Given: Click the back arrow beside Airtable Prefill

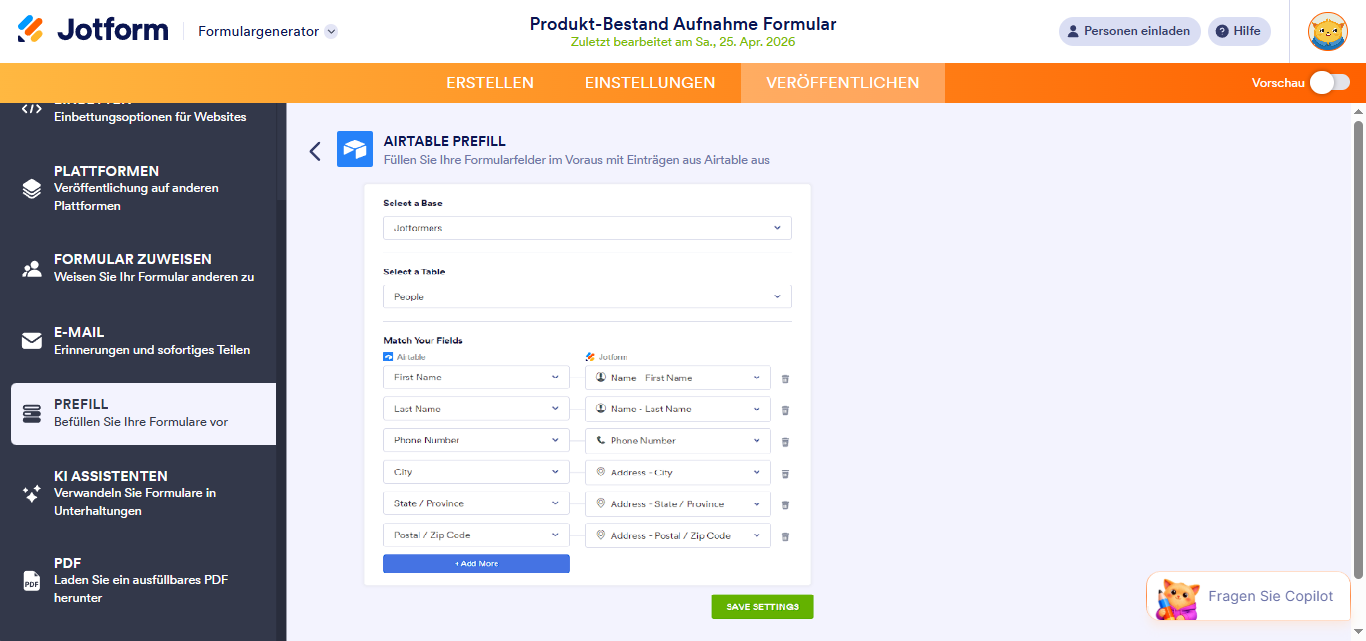Looking at the screenshot, I should coord(315,151).
